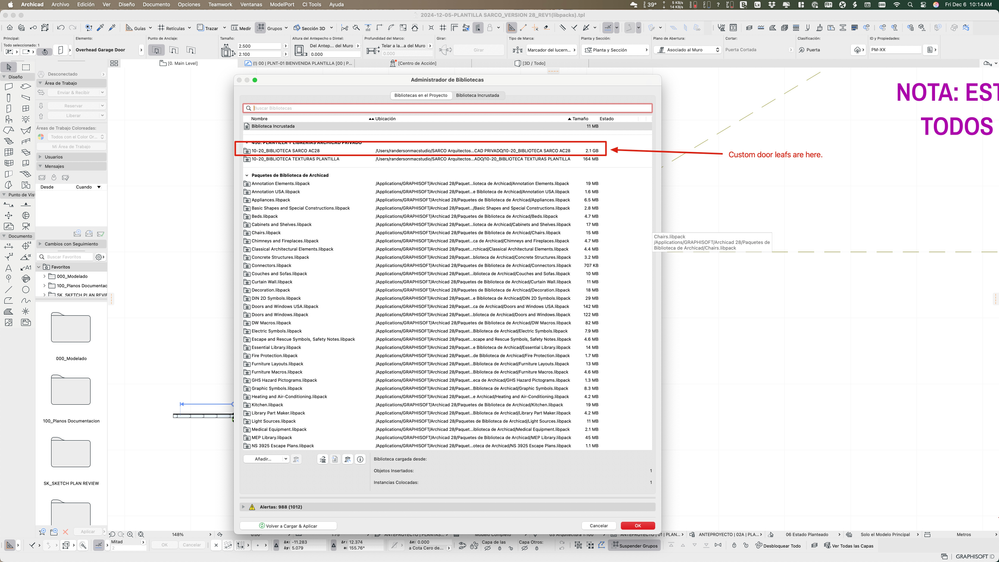This screenshot has width=999, height=562.
Task: Collapse the Mensajes section
Action: pos(40,166)
